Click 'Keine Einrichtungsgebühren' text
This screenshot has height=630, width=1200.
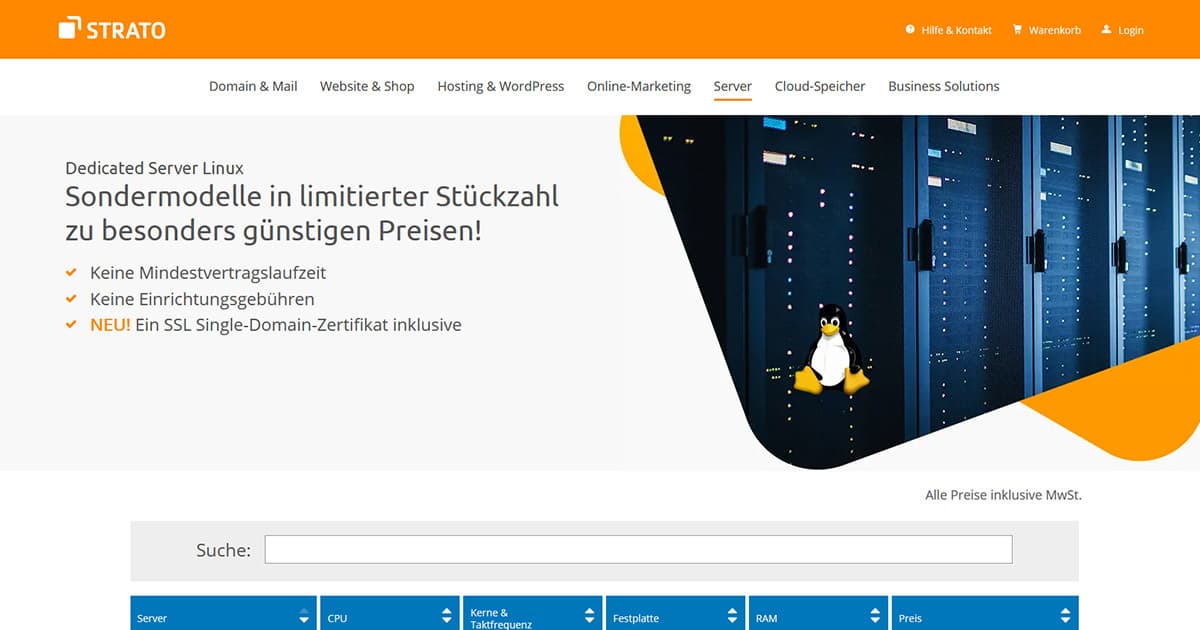pos(202,298)
